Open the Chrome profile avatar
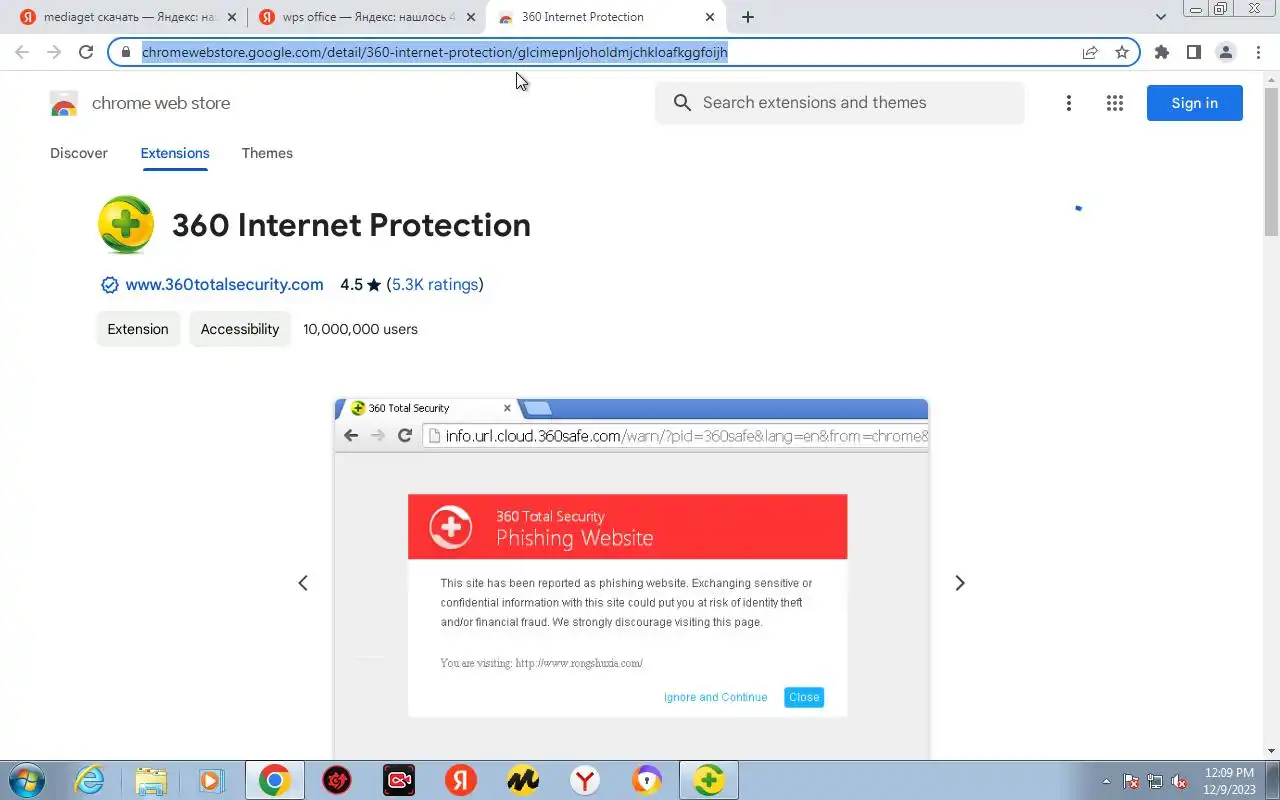Image resolution: width=1280 pixels, height=800 pixels. point(1225,52)
